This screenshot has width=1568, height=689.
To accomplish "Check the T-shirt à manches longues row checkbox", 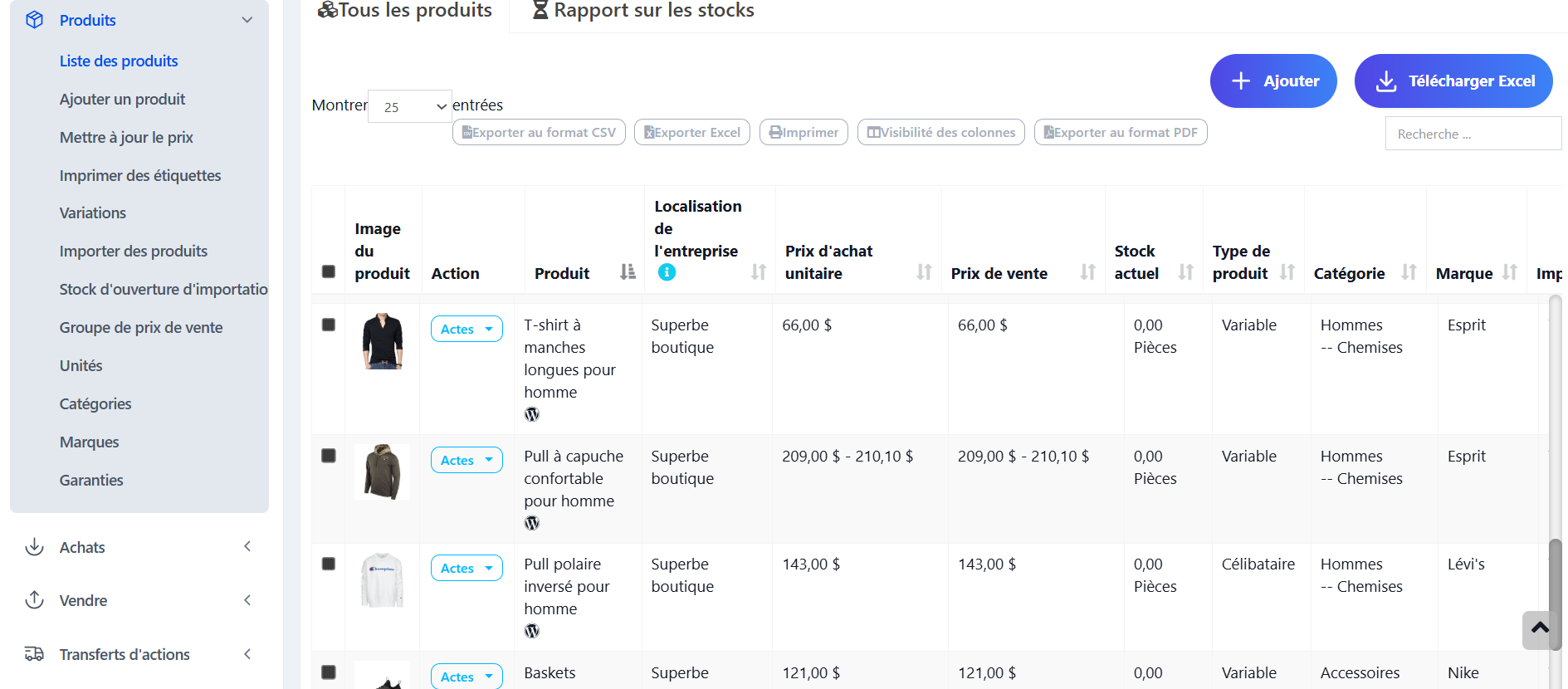I will click(329, 325).
